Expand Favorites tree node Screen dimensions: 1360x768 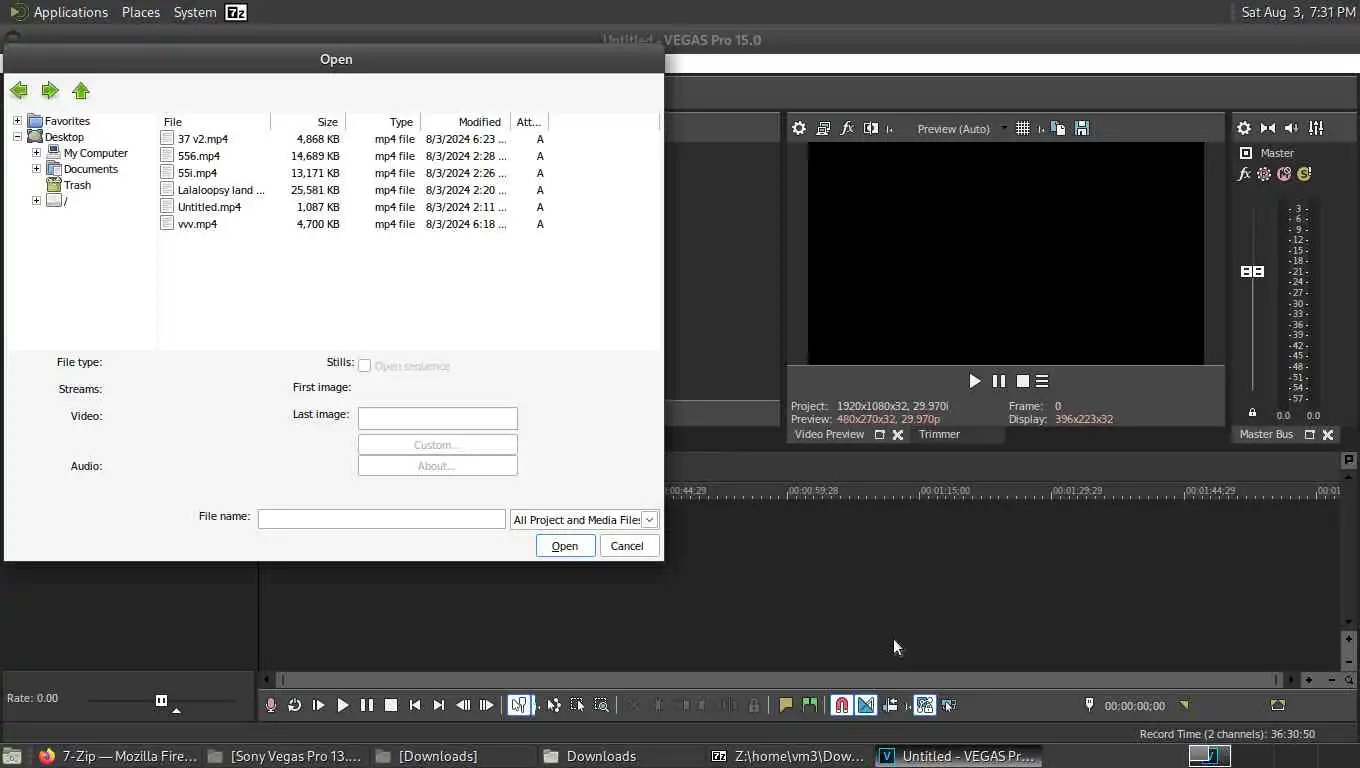pos(17,121)
